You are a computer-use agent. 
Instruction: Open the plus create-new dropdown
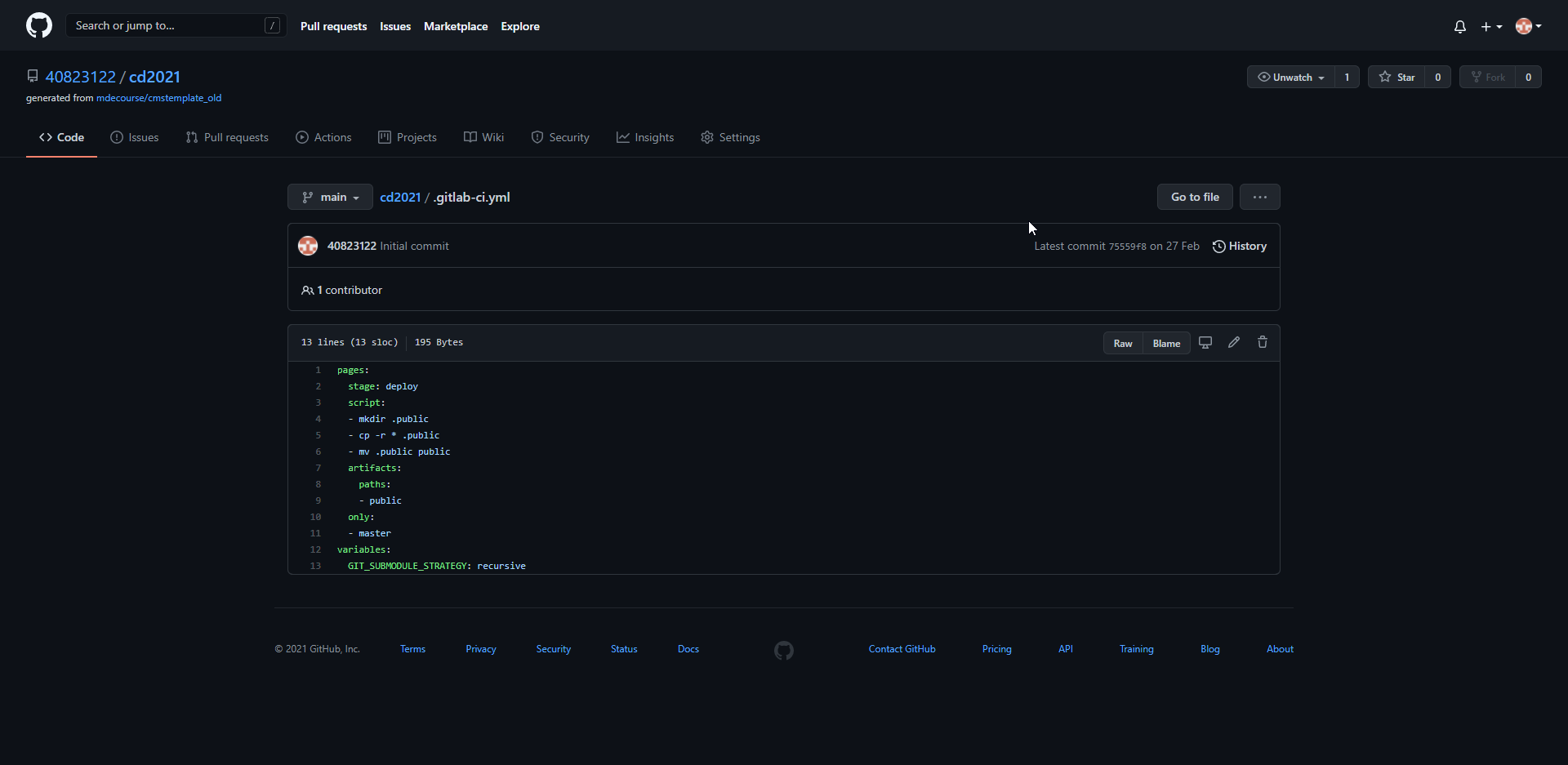click(1491, 26)
